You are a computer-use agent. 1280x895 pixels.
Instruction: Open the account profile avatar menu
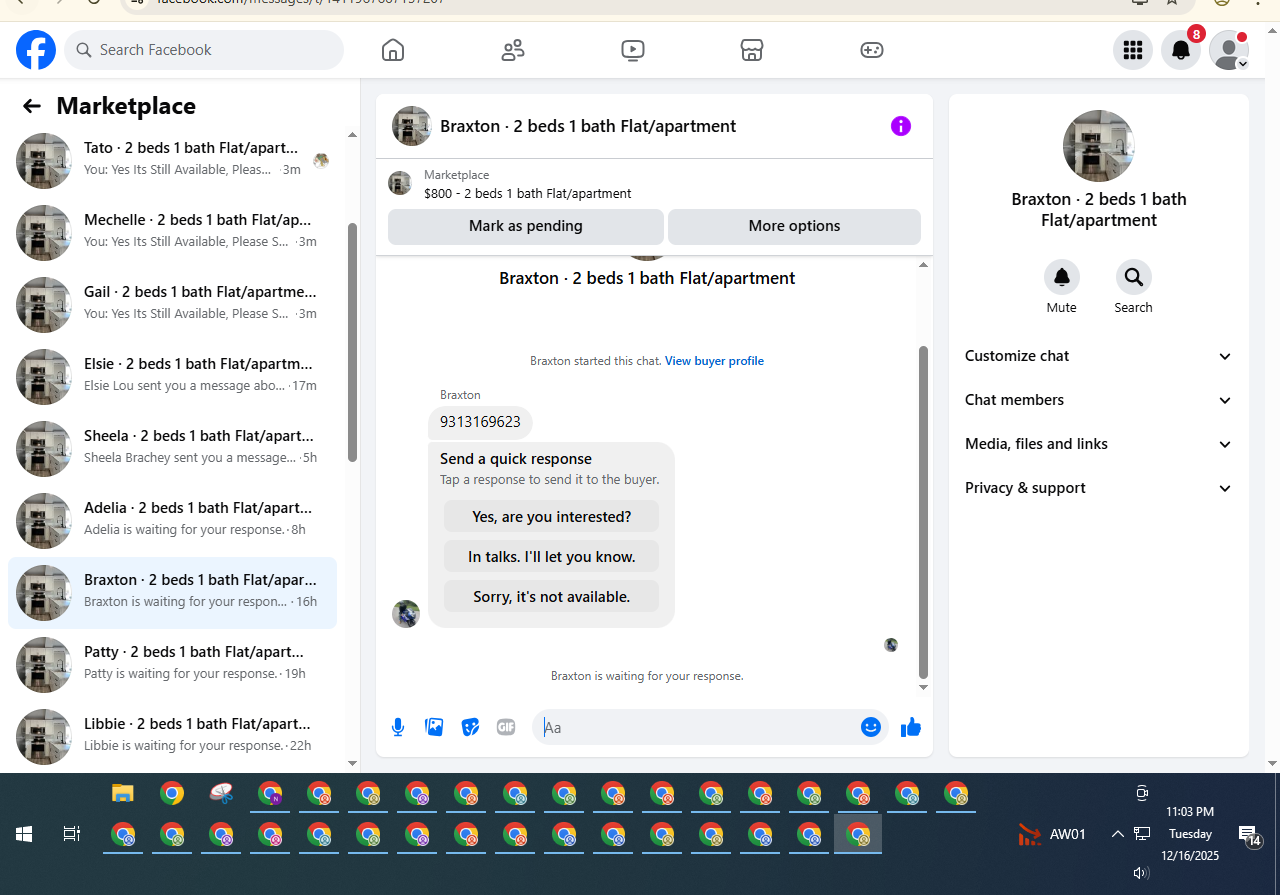point(1229,50)
